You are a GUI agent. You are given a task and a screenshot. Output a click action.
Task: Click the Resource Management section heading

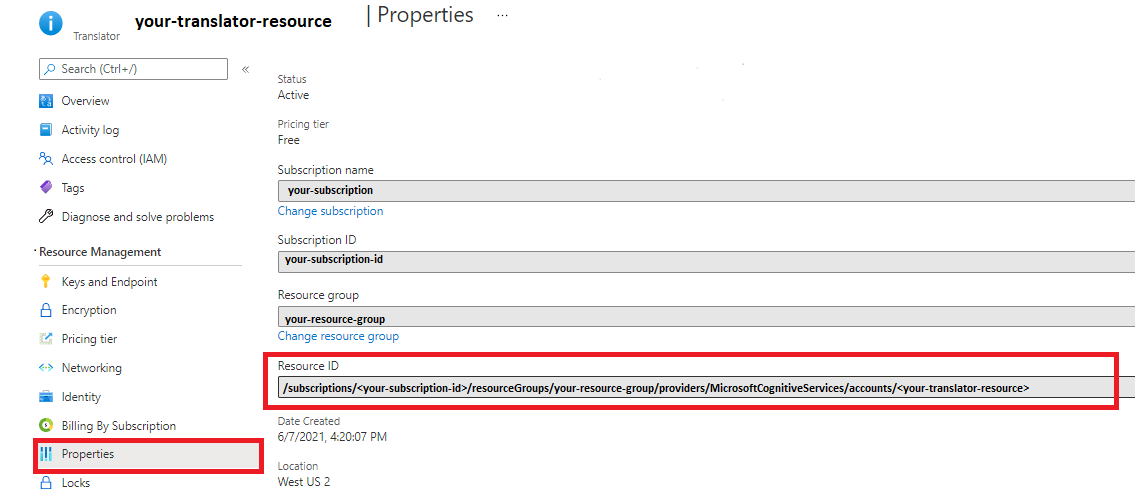[x=100, y=252]
